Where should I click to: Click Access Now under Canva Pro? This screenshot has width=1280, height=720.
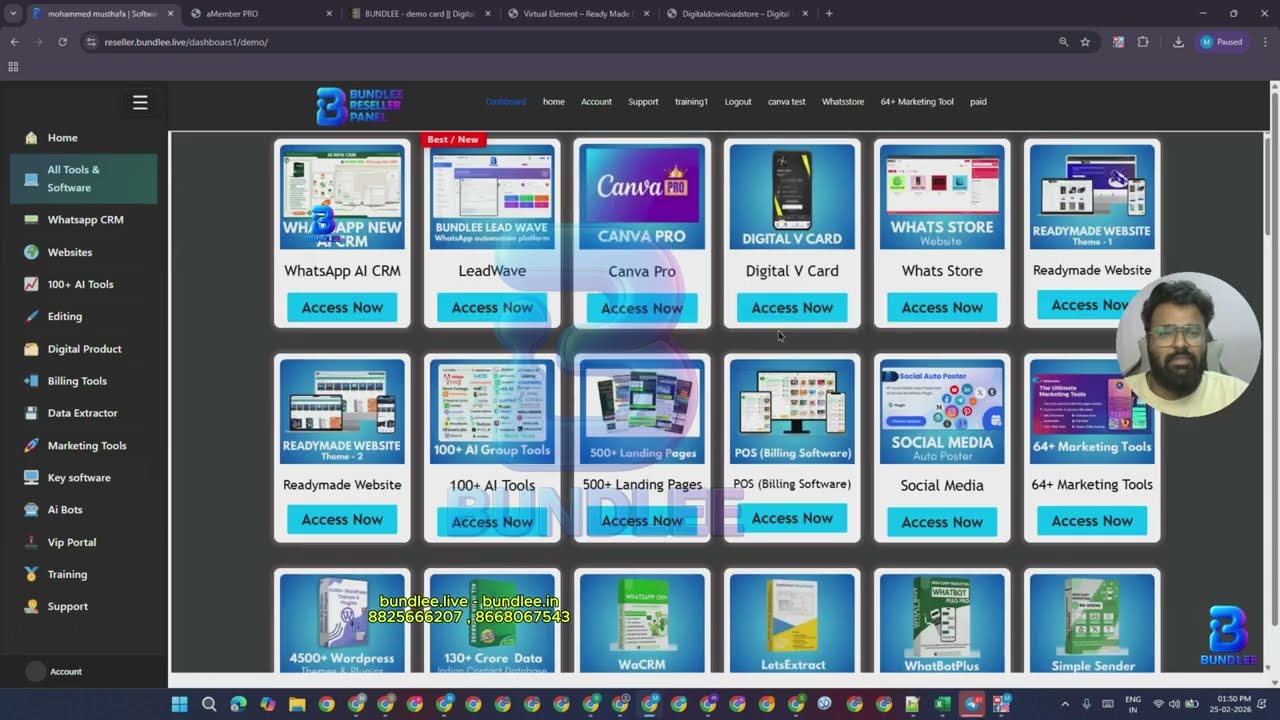[642, 308]
